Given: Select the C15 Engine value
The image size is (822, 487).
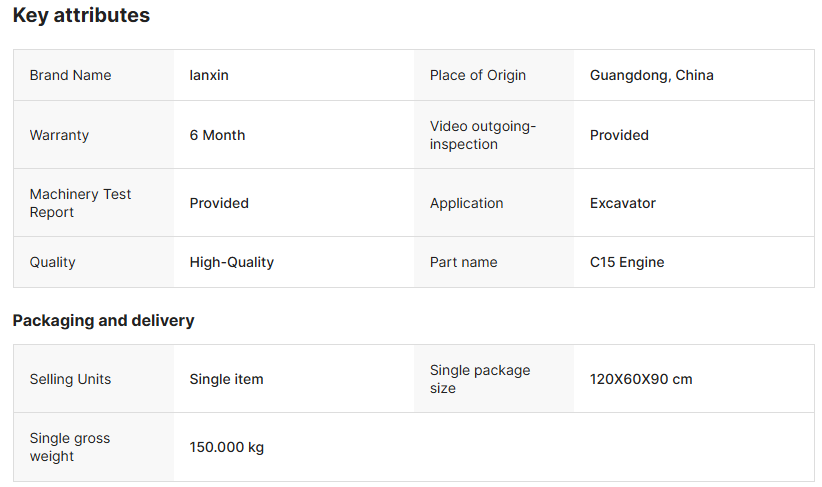Looking at the screenshot, I should click(627, 262).
